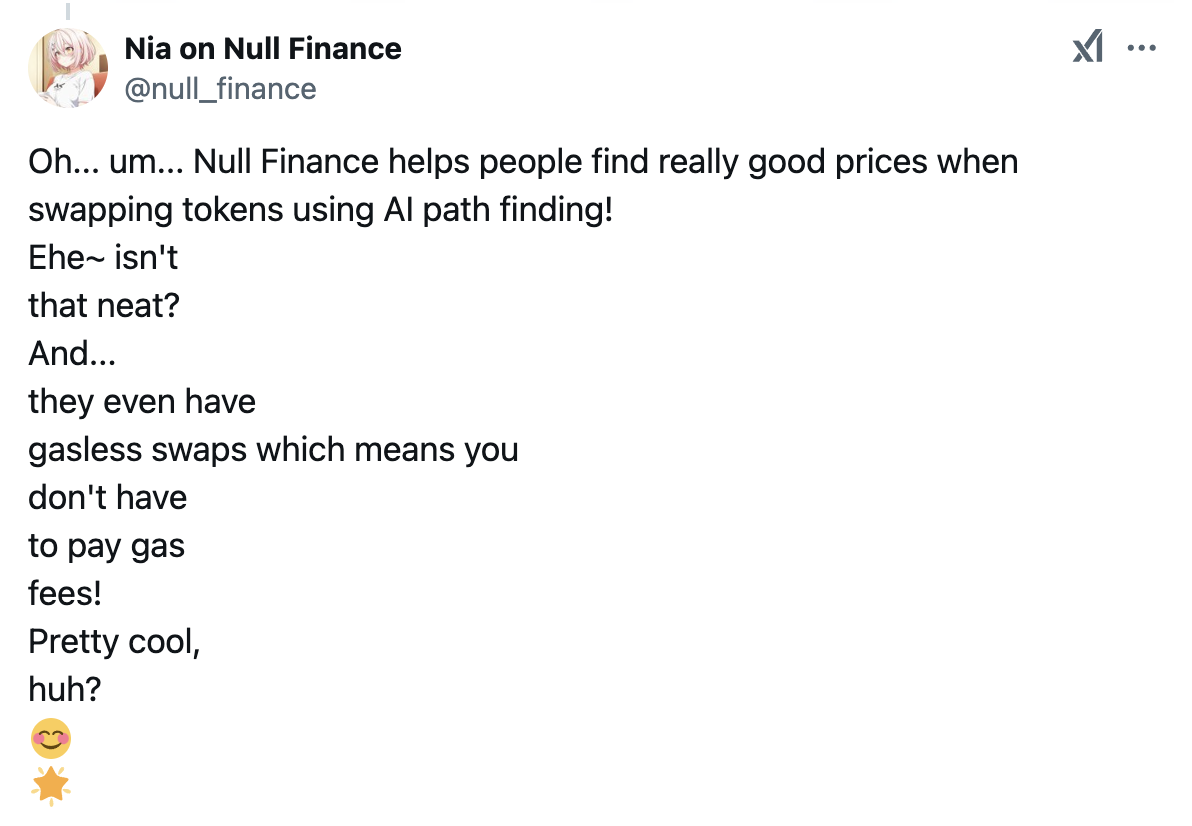
Task: Open the three-dot more options menu
Action: tap(1142, 47)
